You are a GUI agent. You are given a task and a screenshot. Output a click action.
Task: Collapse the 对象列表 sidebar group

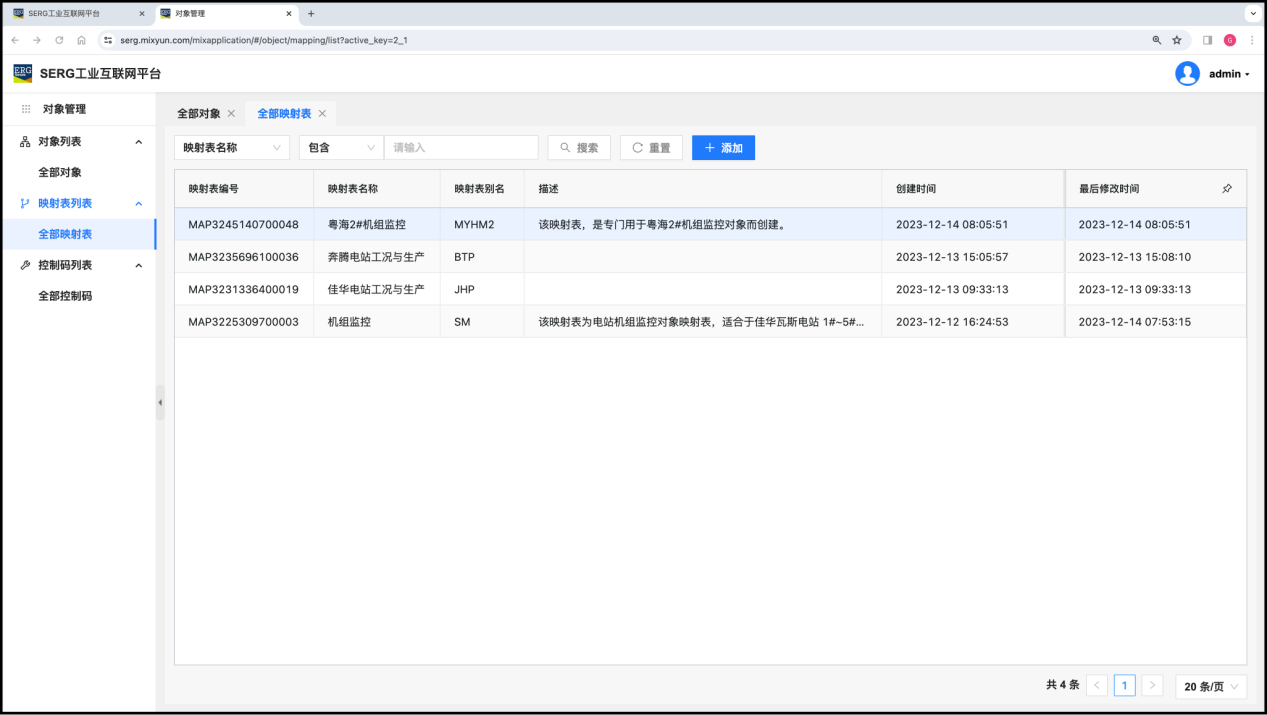point(139,142)
